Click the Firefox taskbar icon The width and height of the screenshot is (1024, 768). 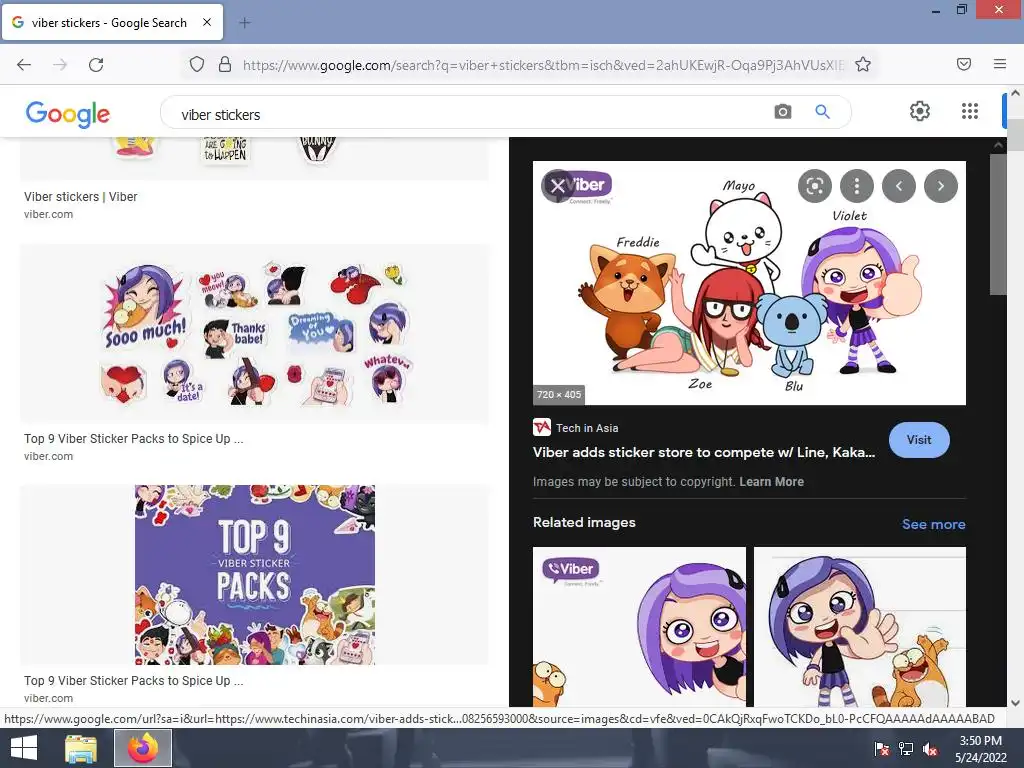143,748
